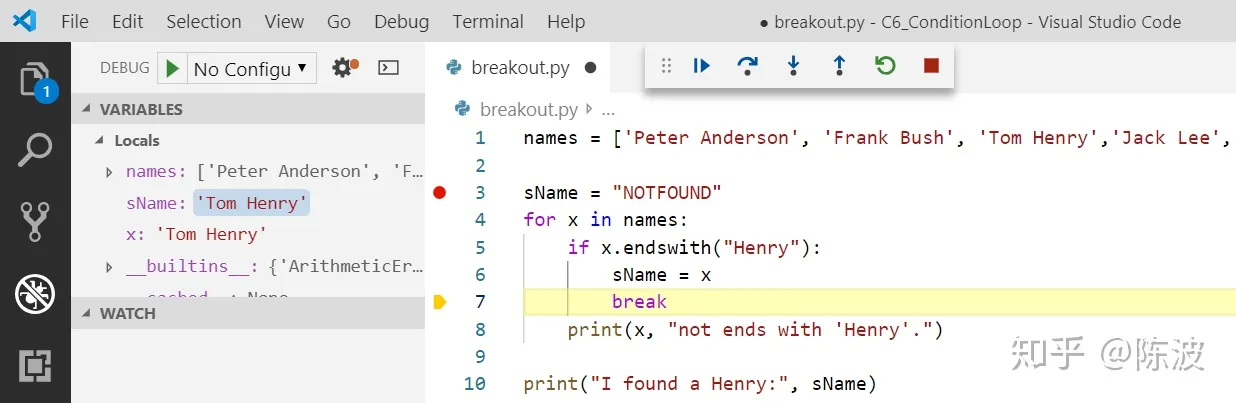This screenshot has width=1236, height=403.
Task: Stop debugging with the red square
Action: [931, 66]
